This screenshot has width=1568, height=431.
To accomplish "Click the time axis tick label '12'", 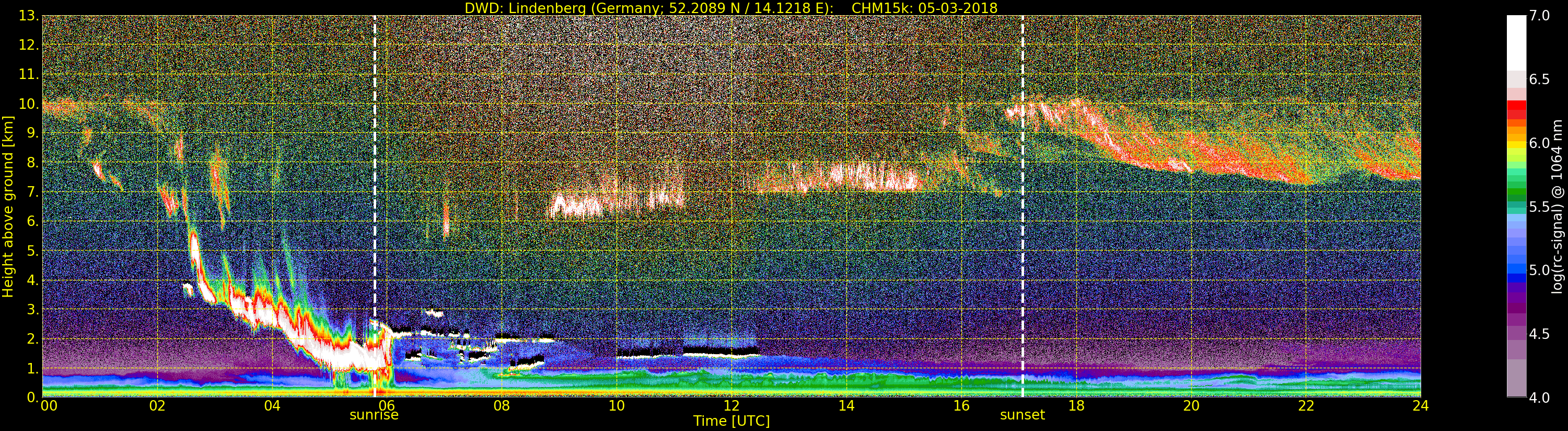I will tap(731, 405).
